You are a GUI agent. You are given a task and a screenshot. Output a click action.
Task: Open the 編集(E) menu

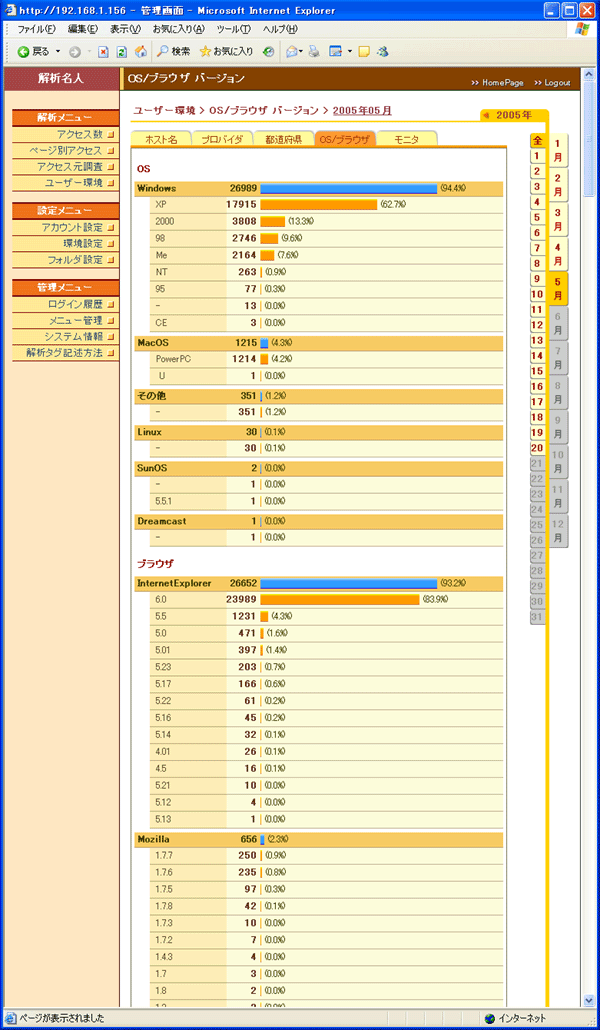(x=83, y=30)
